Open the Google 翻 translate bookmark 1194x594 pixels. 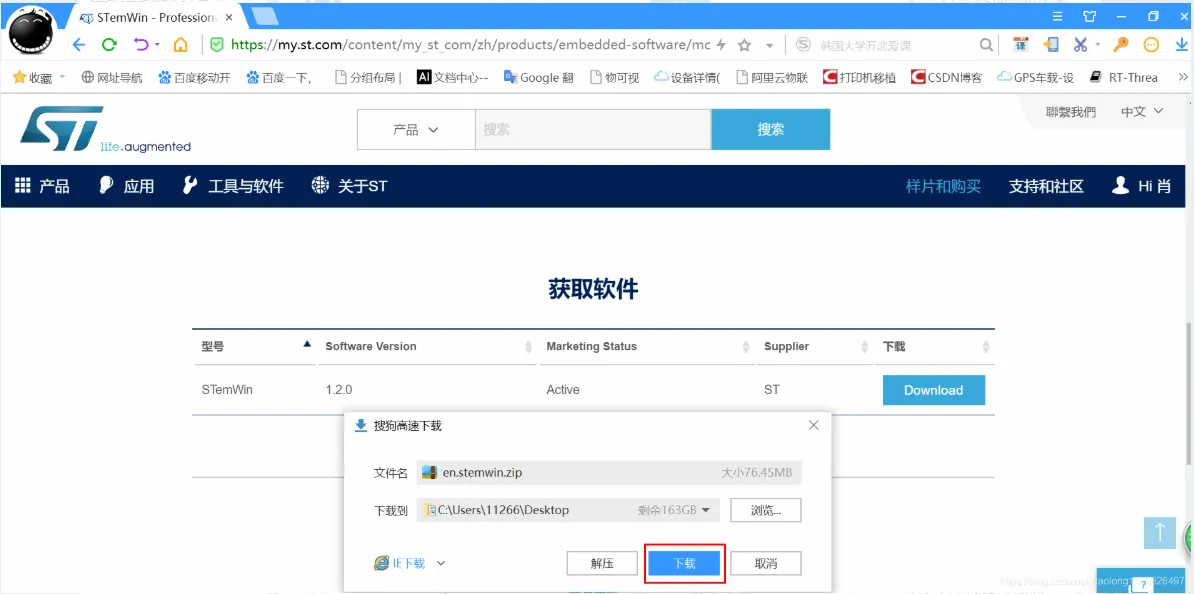point(538,78)
